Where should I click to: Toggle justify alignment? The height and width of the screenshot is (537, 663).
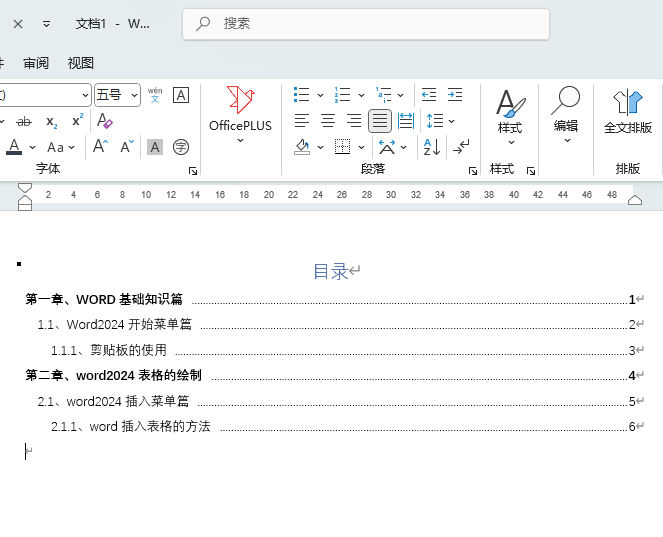pyautogui.click(x=380, y=121)
